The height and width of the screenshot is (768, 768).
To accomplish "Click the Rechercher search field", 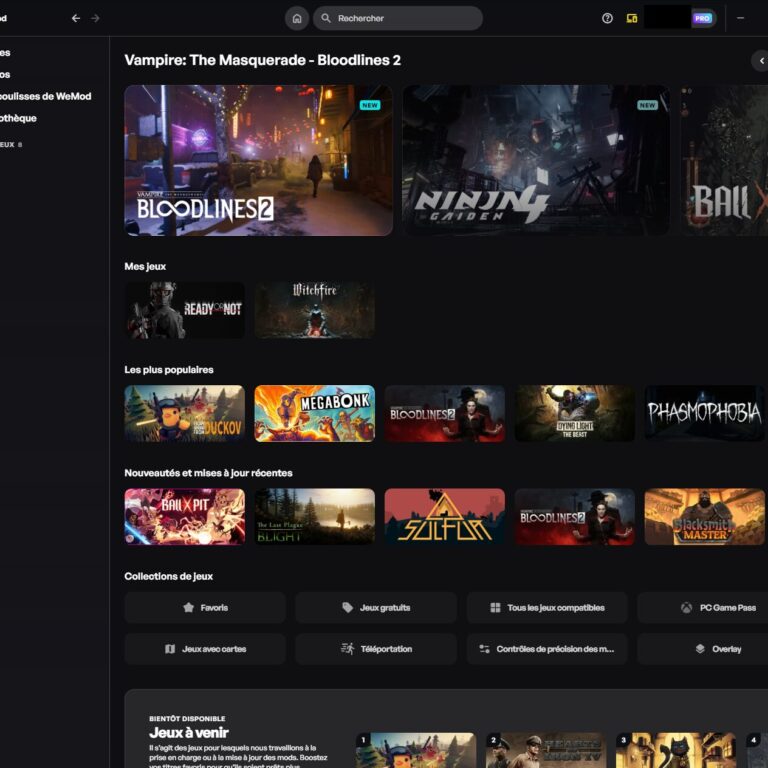I will tap(398, 18).
